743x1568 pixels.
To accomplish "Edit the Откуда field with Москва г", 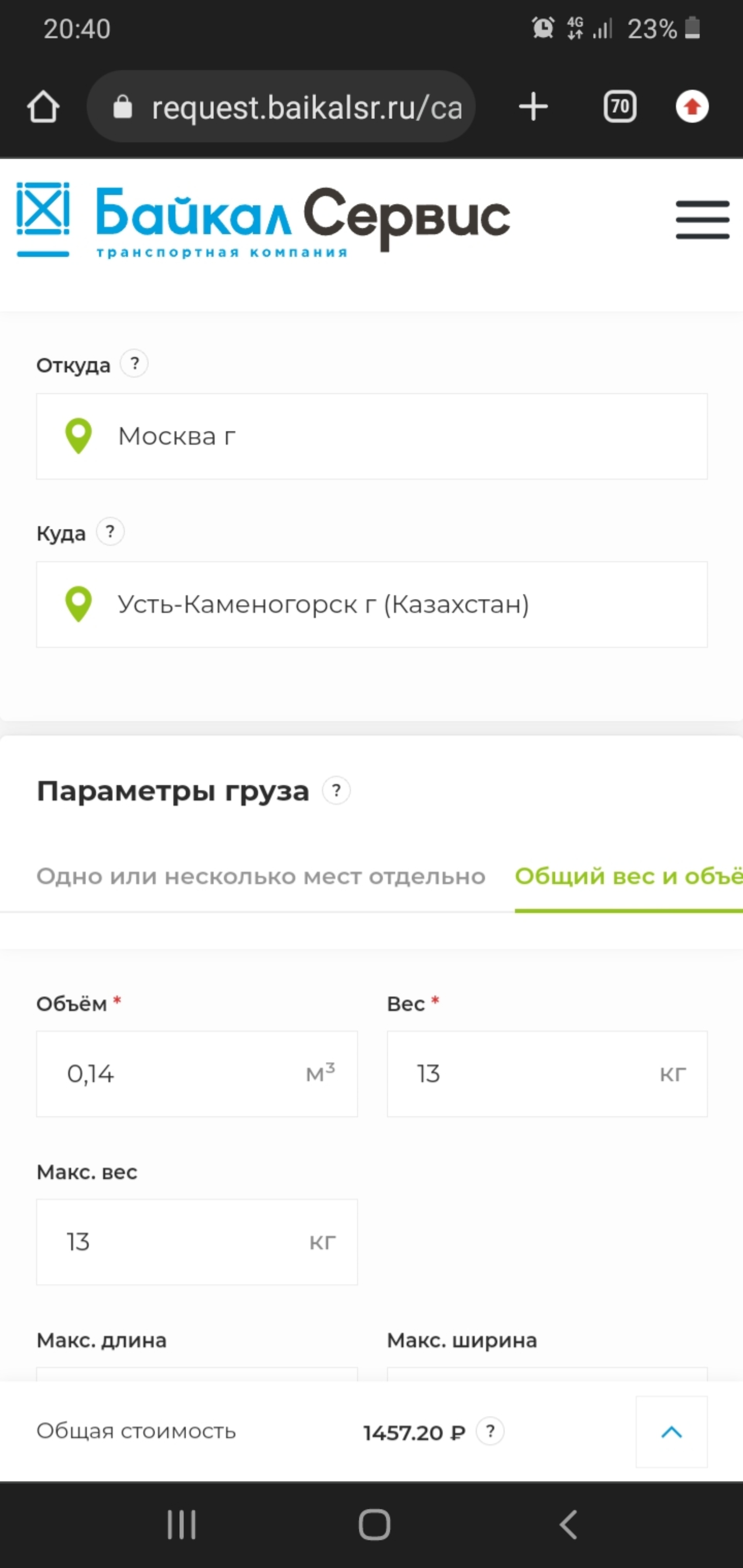I will pos(371,436).
